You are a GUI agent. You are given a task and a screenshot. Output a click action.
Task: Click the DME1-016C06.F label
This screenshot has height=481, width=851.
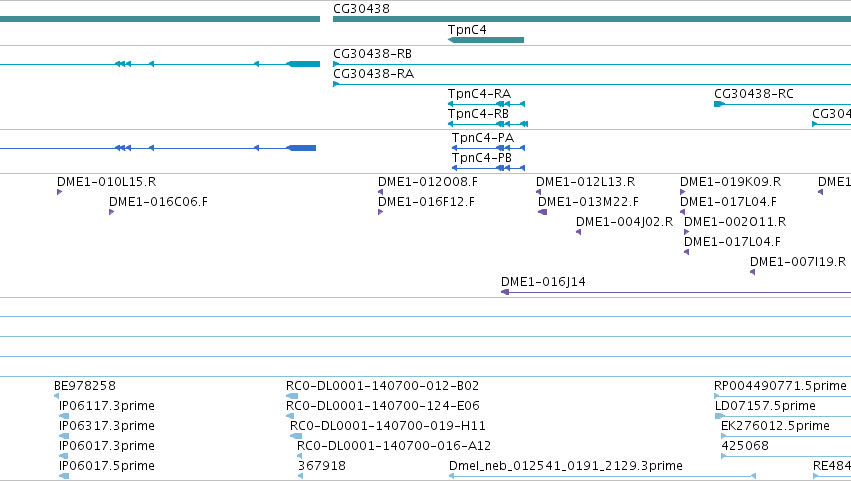tap(158, 202)
